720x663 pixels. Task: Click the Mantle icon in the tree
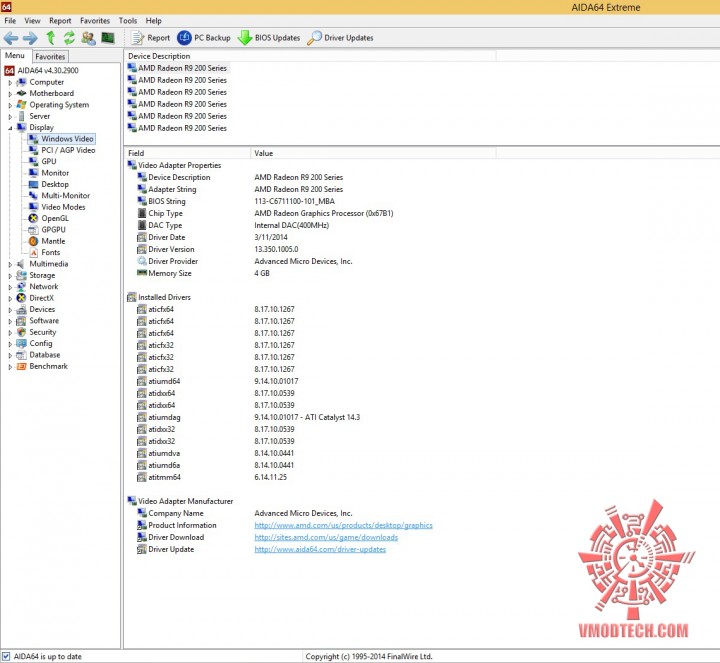pos(33,241)
